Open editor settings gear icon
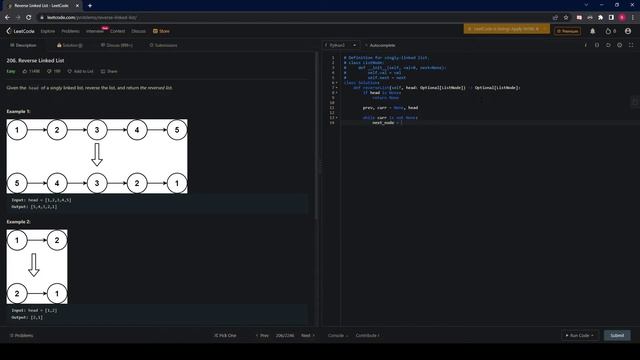 [620, 45]
